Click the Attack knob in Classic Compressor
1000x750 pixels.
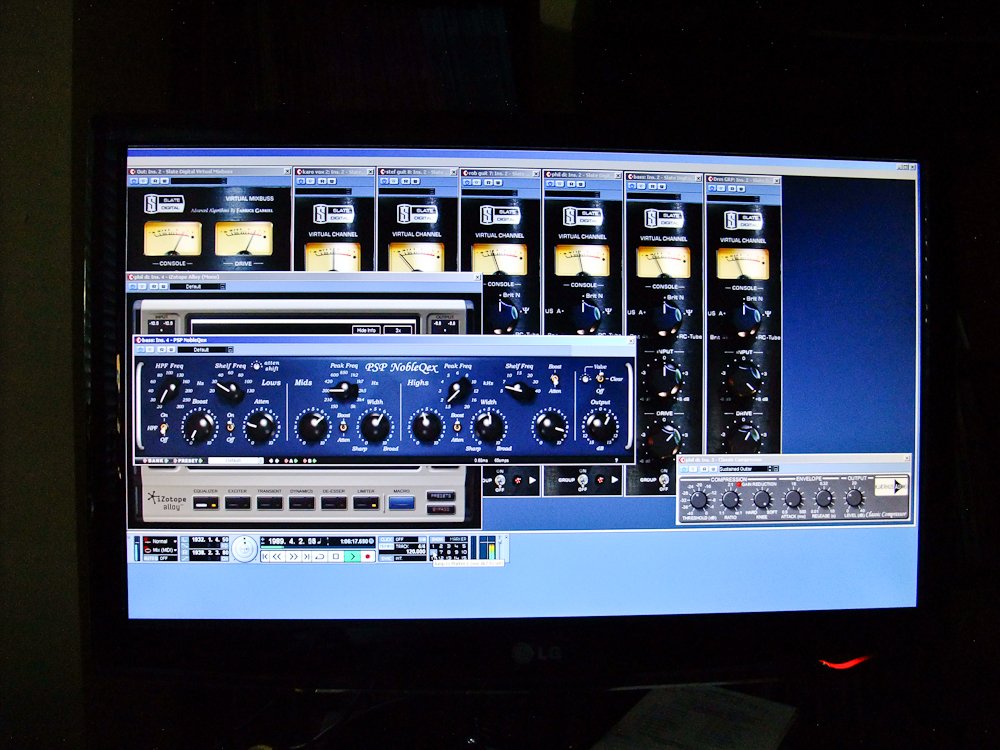pyautogui.click(x=793, y=499)
